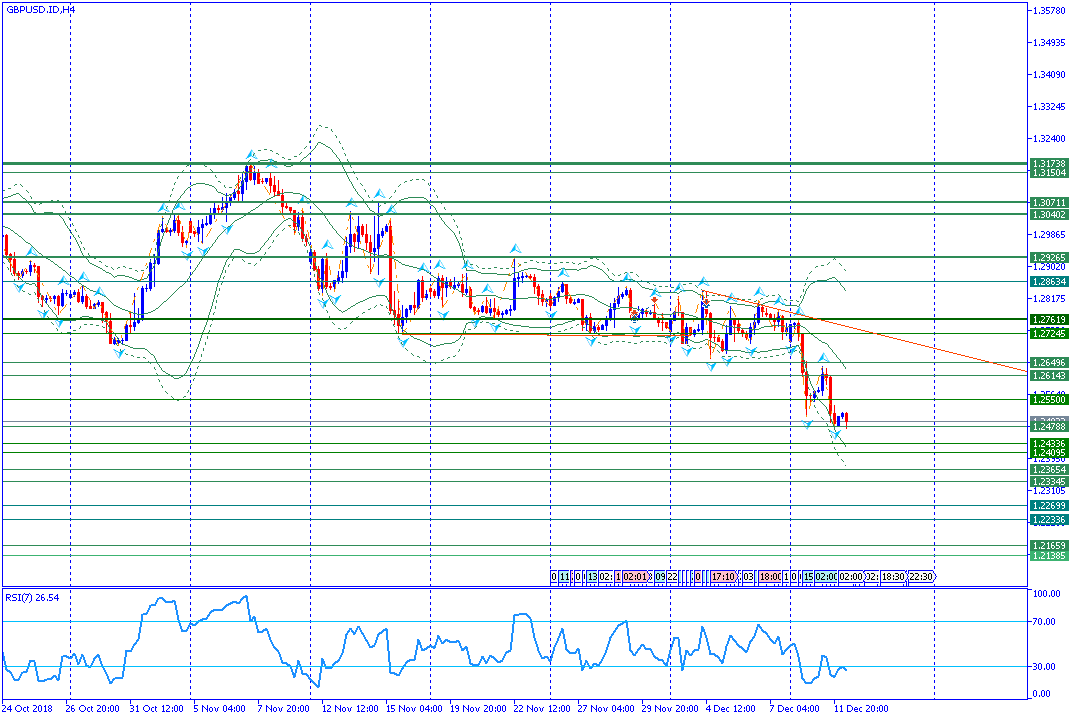This screenshot has height=720, width=1080.
Task: Click the fractal arrow at the 7 Nov peak
Action: click(x=247, y=157)
